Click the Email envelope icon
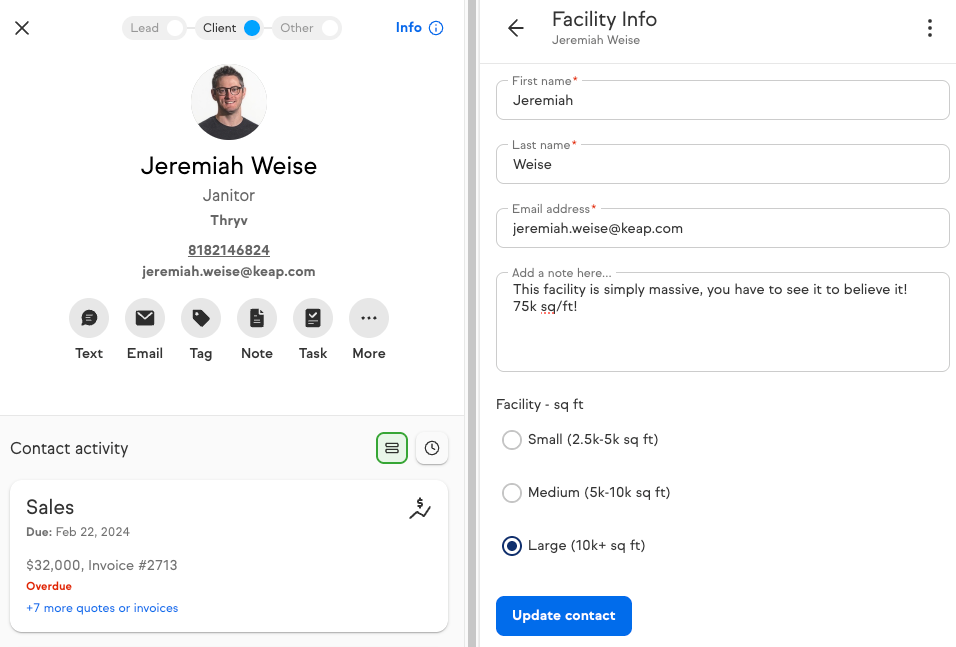 coord(145,318)
